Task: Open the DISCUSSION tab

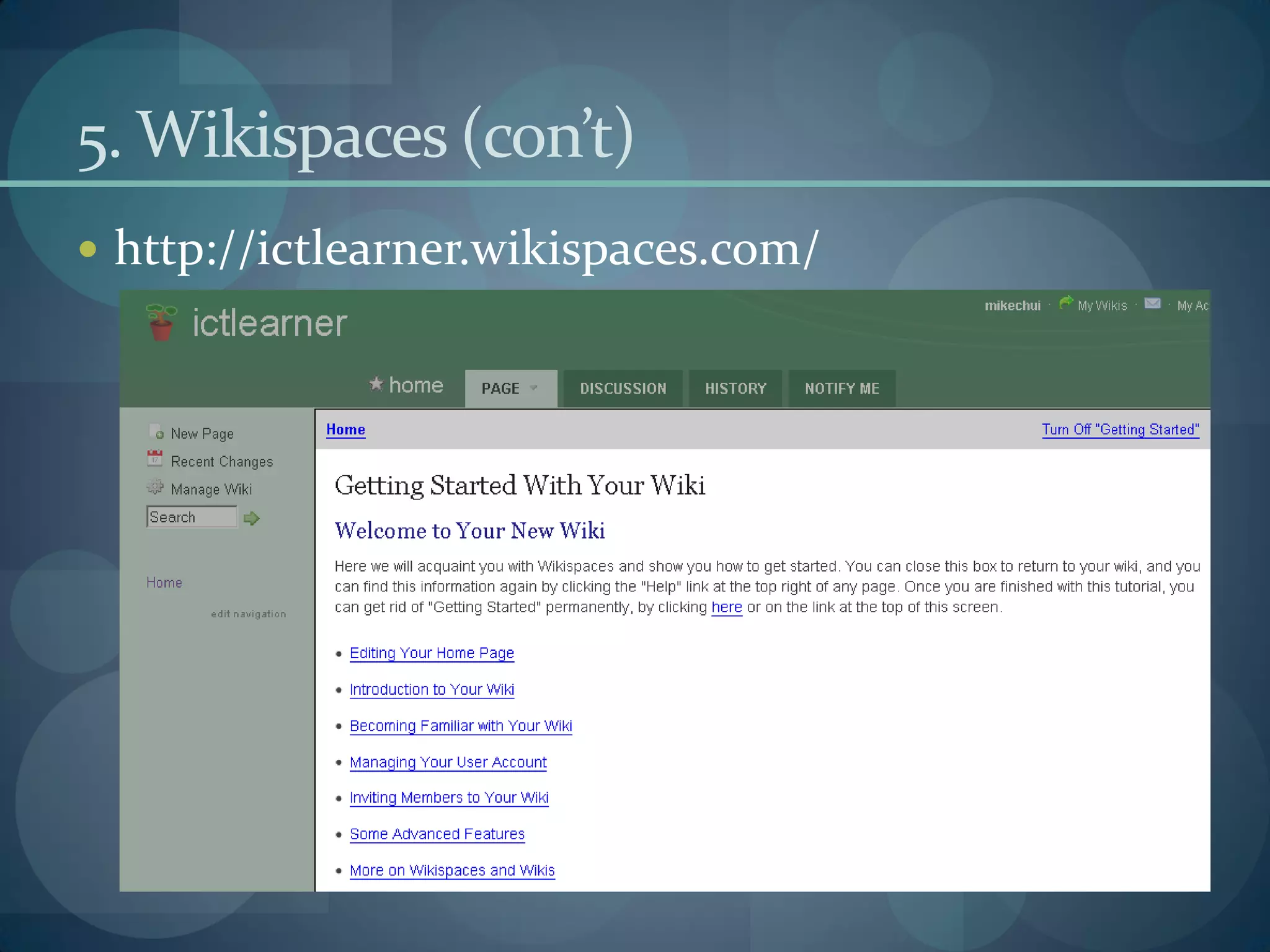Action: click(x=623, y=389)
